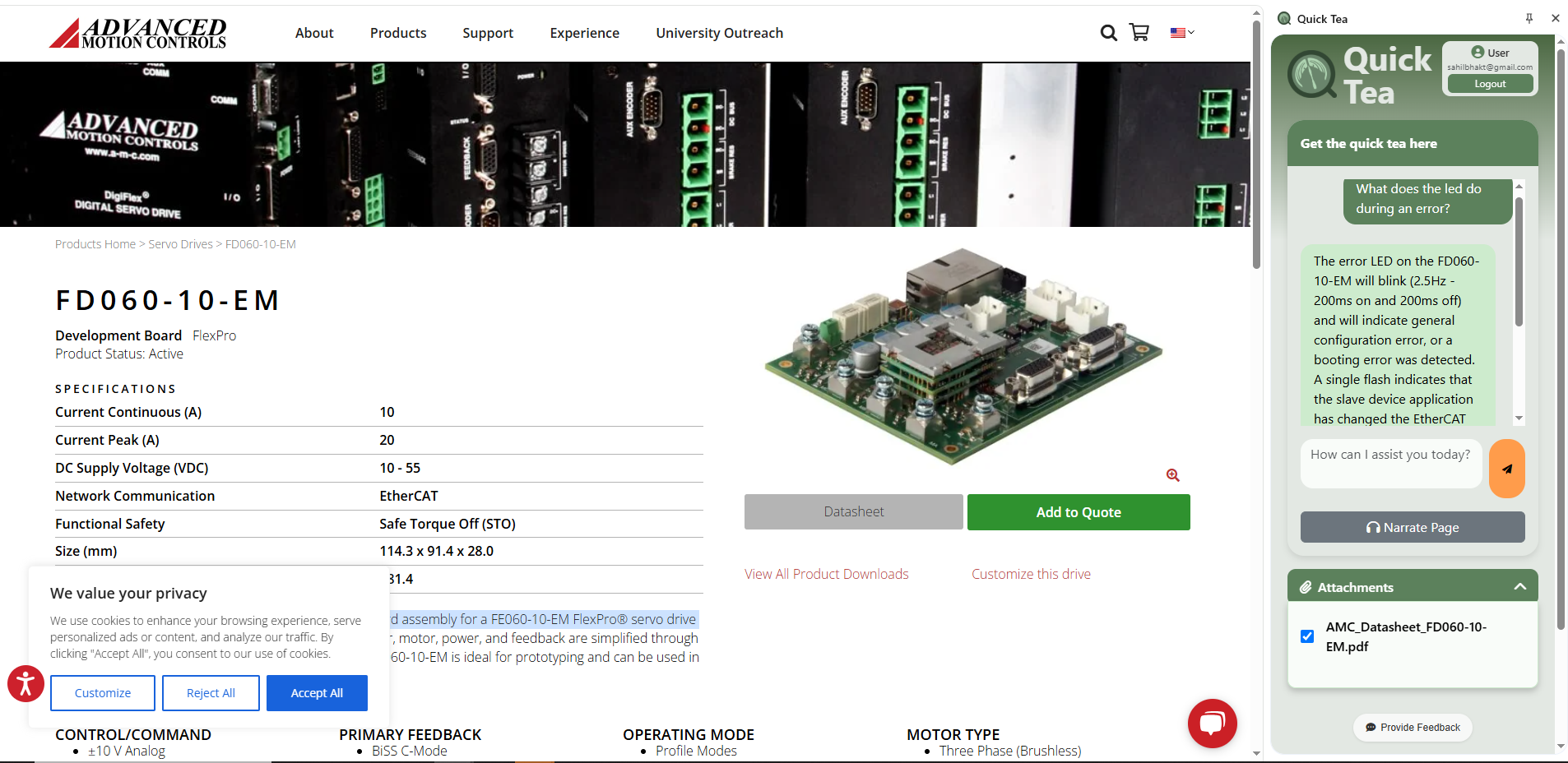Open the University Outreach menu
This screenshot has height=763, width=1568.
720,33
